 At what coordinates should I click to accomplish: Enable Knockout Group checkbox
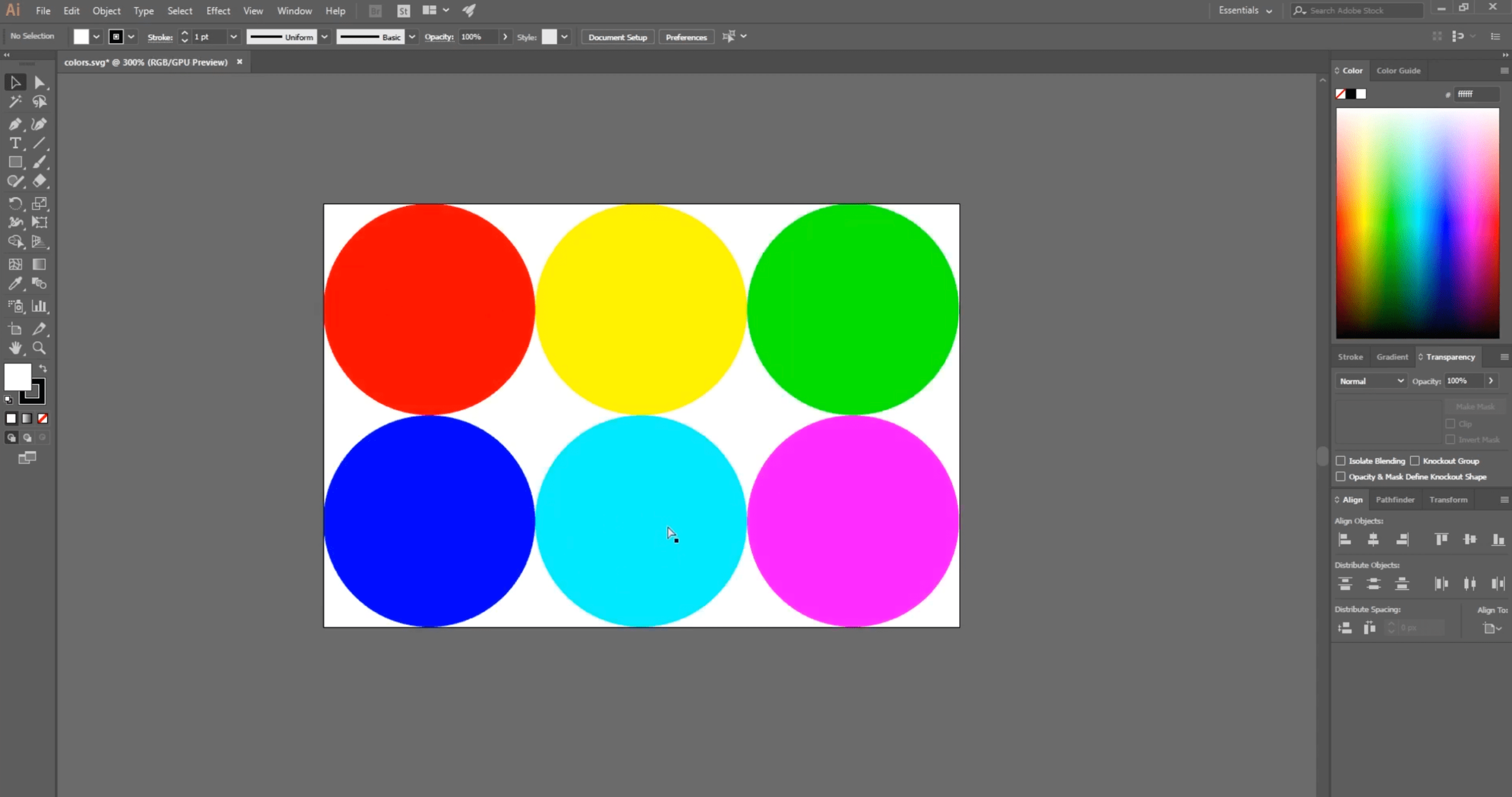(1415, 461)
